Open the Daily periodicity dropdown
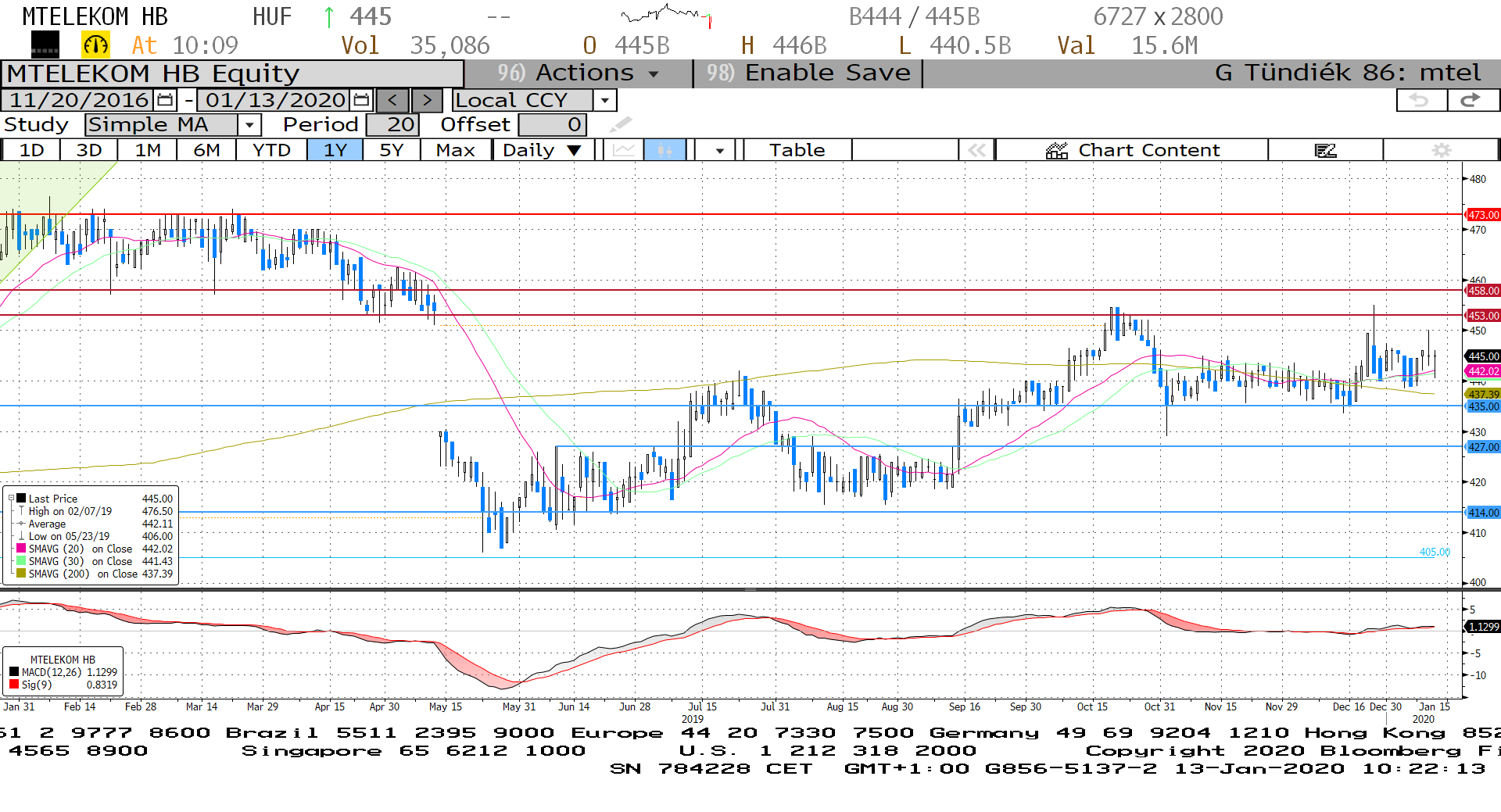This screenshot has height=812, width=1501. (x=575, y=150)
